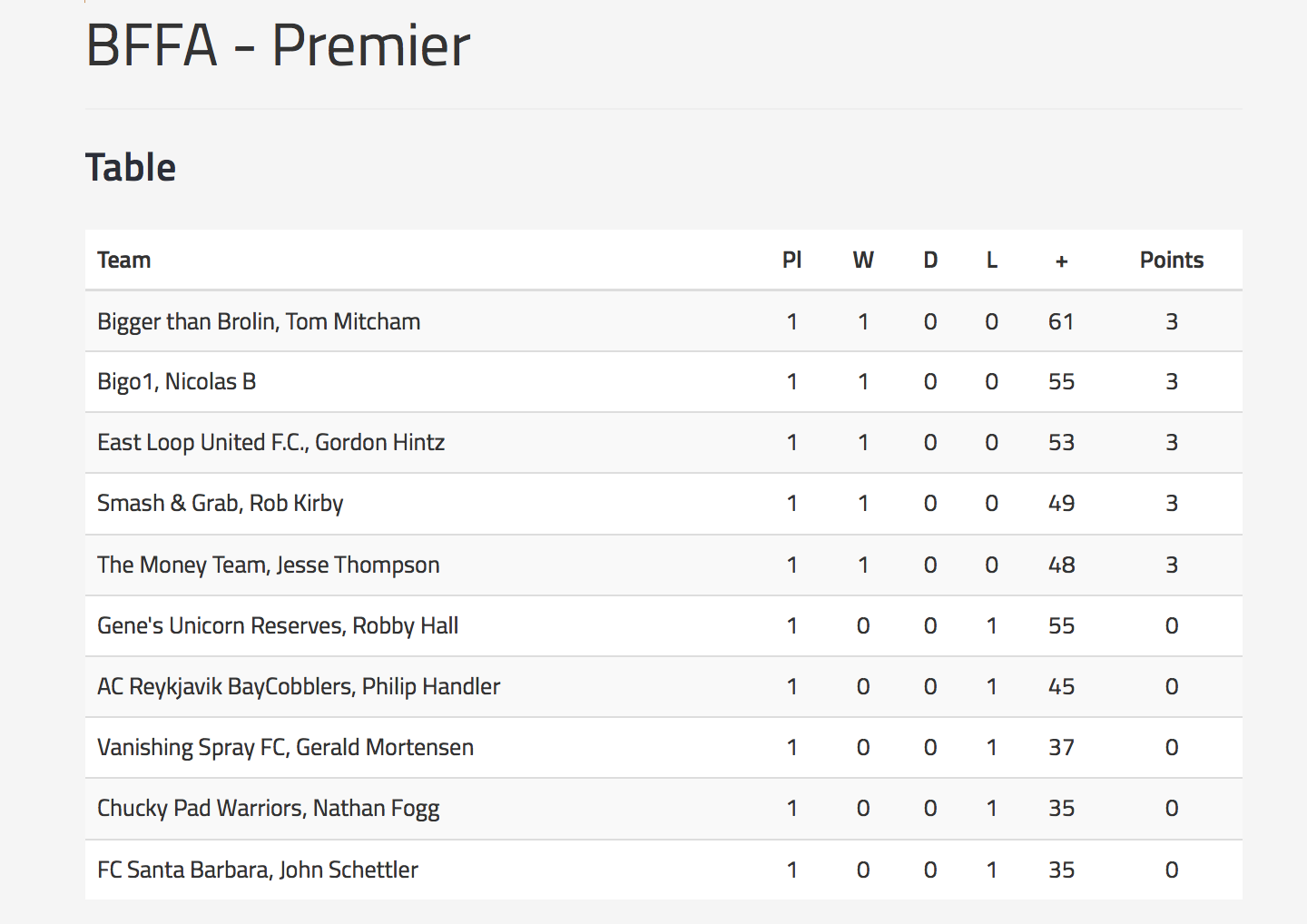Click Bigger than Brolin's score of 61
Viewport: 1307px width, 924px height.
point(1061,322)
